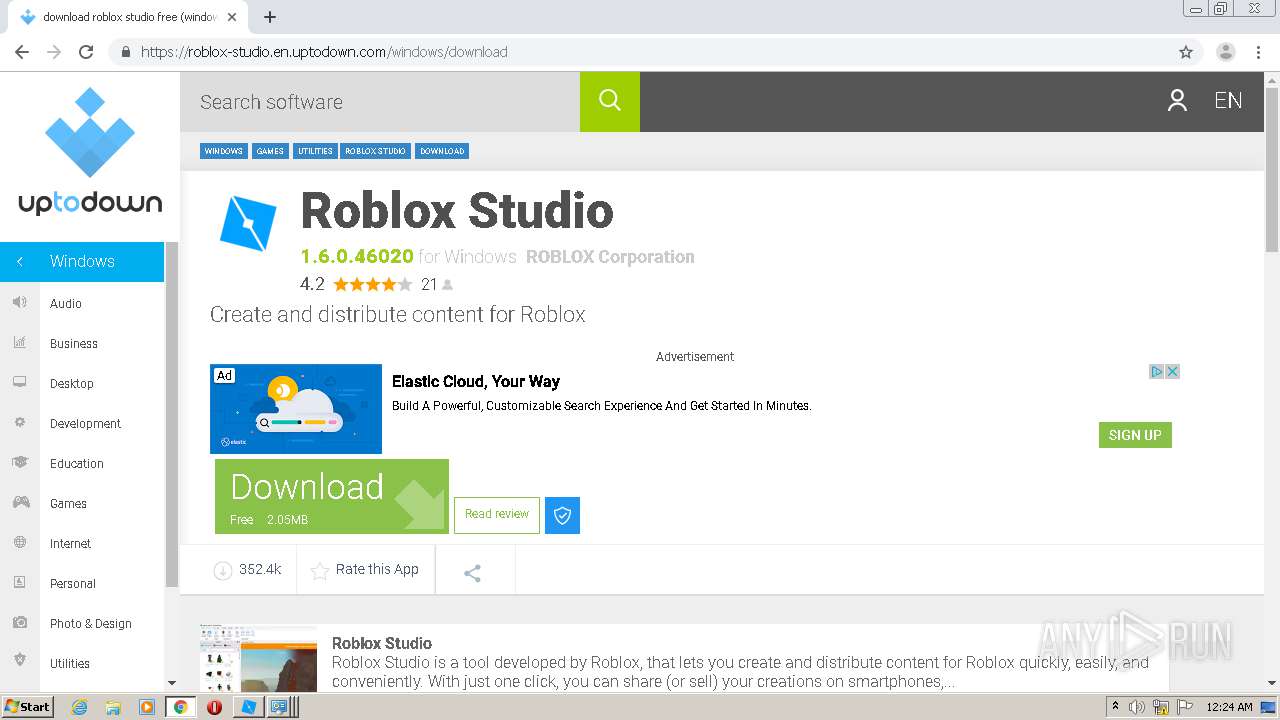Show hidden tray icons arrow
This screenshot has height=720, width=1280.
[x=1115, y=706]
